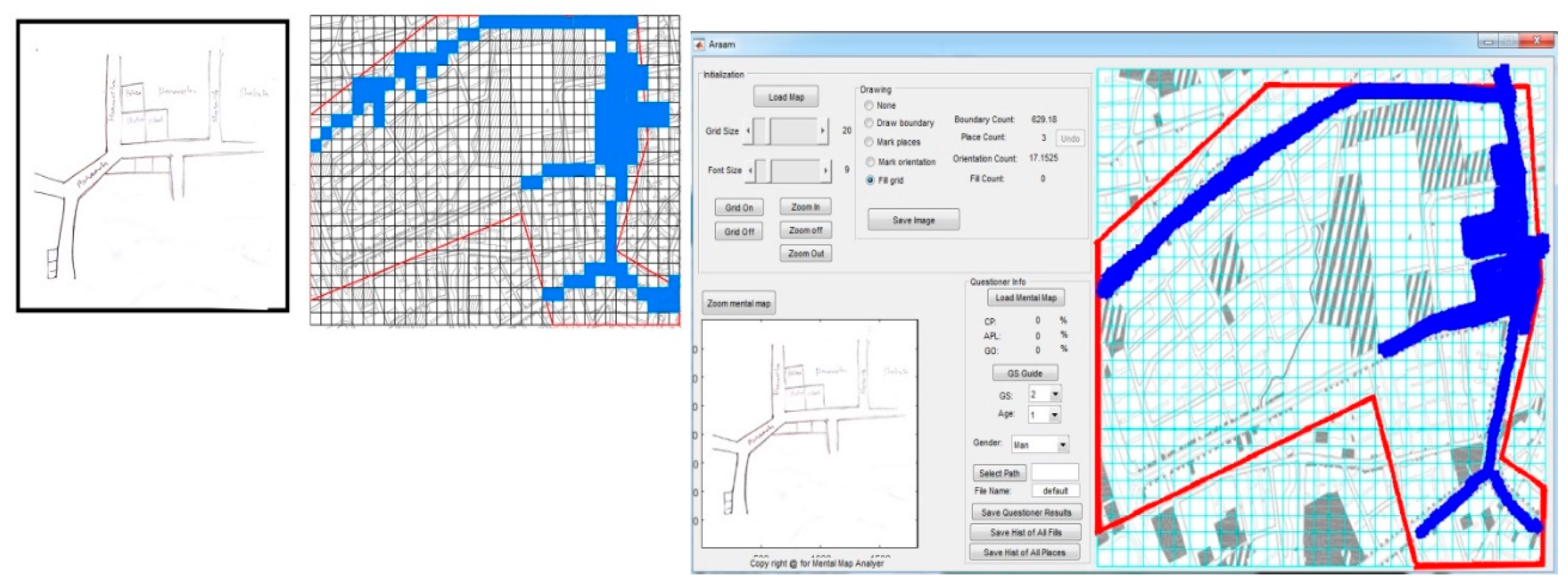This screenshot has width=1568, height=584.
Task: Select the None drawing option
Action: click(869, 105)
